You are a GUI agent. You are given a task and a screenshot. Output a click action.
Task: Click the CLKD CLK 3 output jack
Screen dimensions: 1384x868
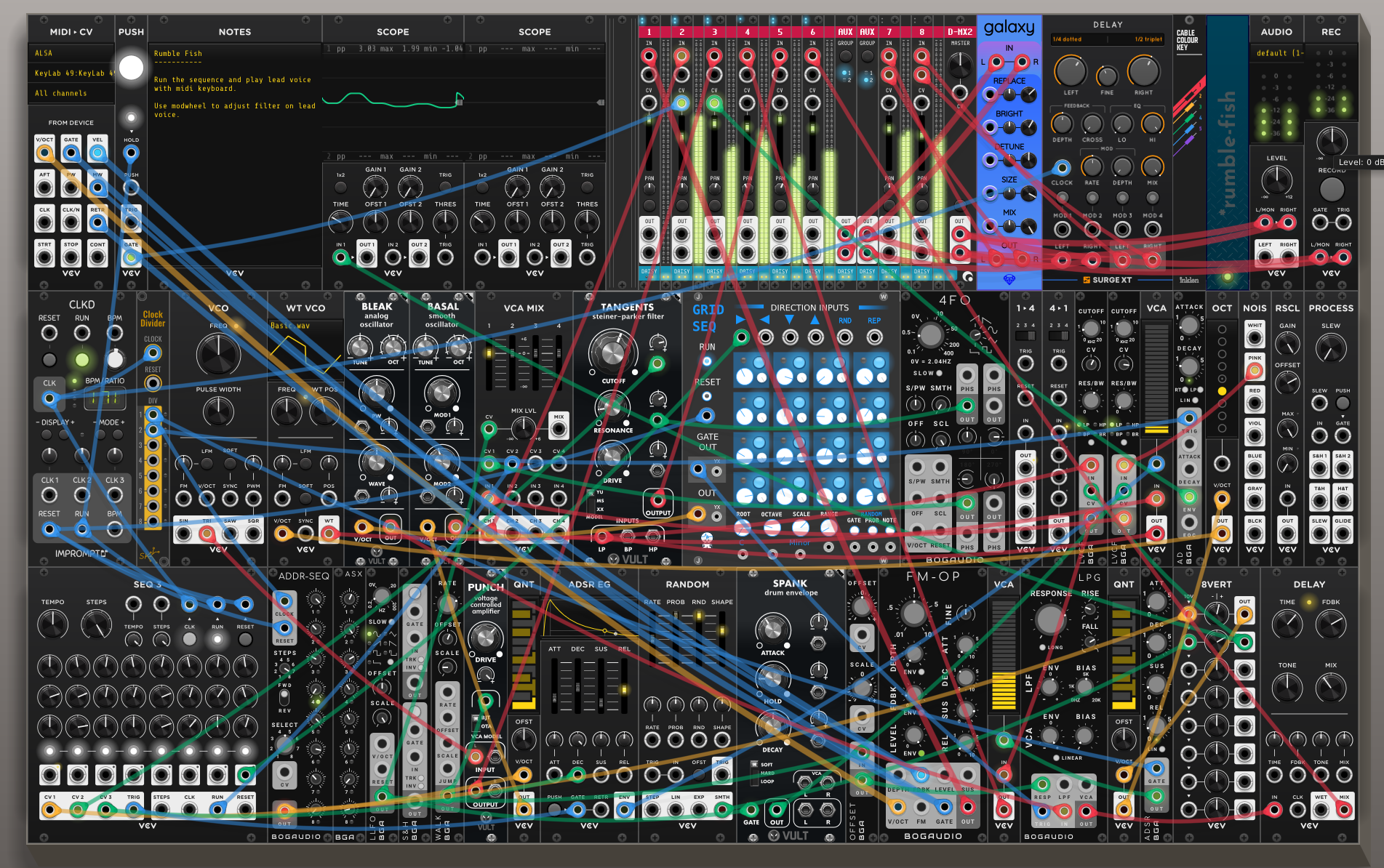pyautogui.click(x=115, y=494)
